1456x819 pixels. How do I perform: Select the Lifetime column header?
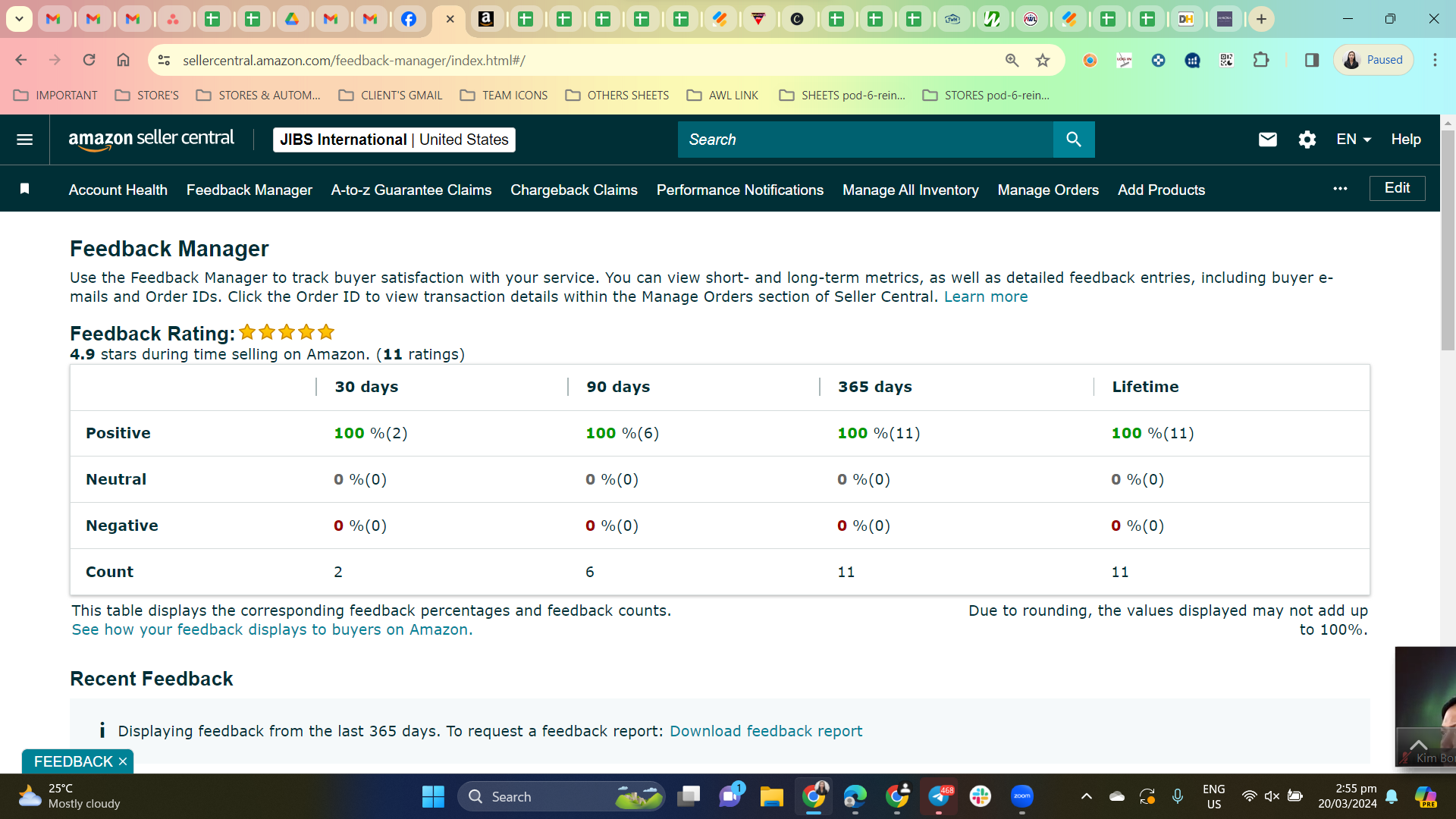tap(1145, 387)
